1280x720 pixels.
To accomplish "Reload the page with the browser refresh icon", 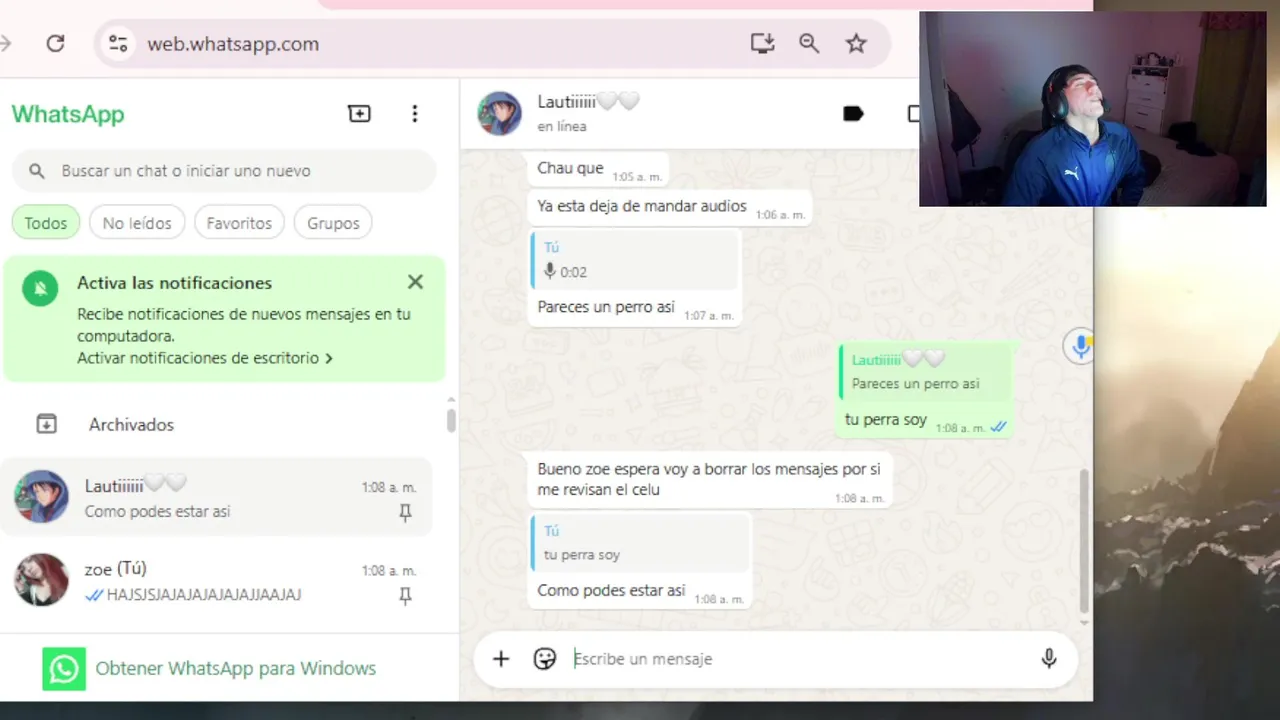I will [56, 43].
